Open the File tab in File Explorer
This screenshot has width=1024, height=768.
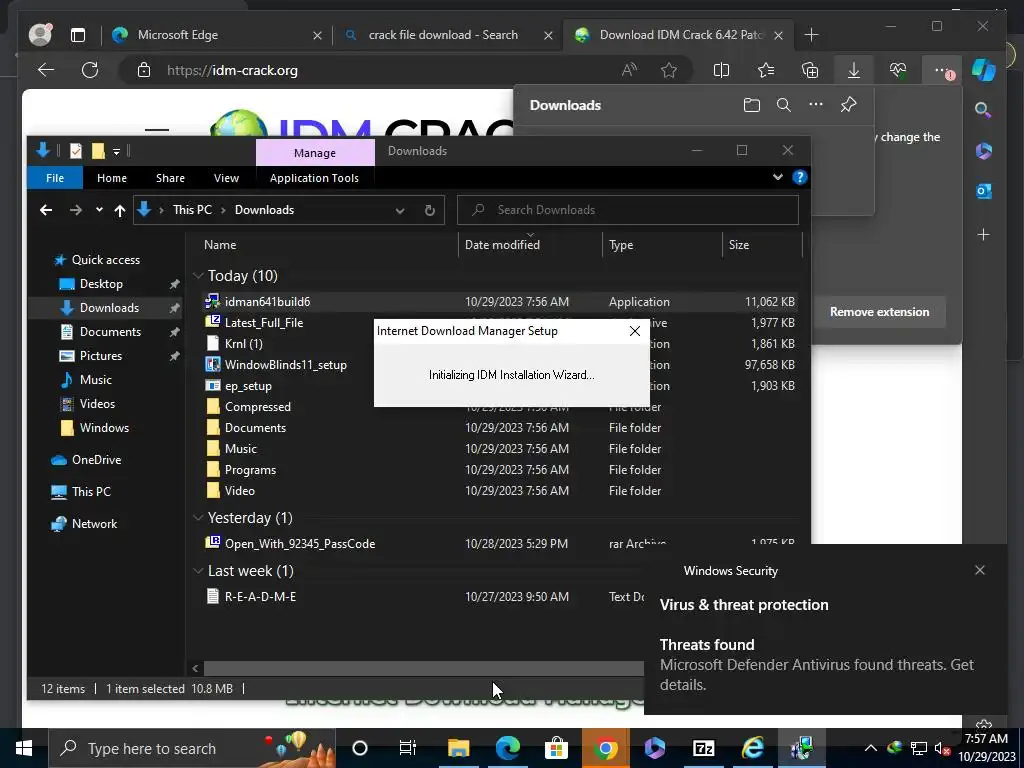pos(55,178)
